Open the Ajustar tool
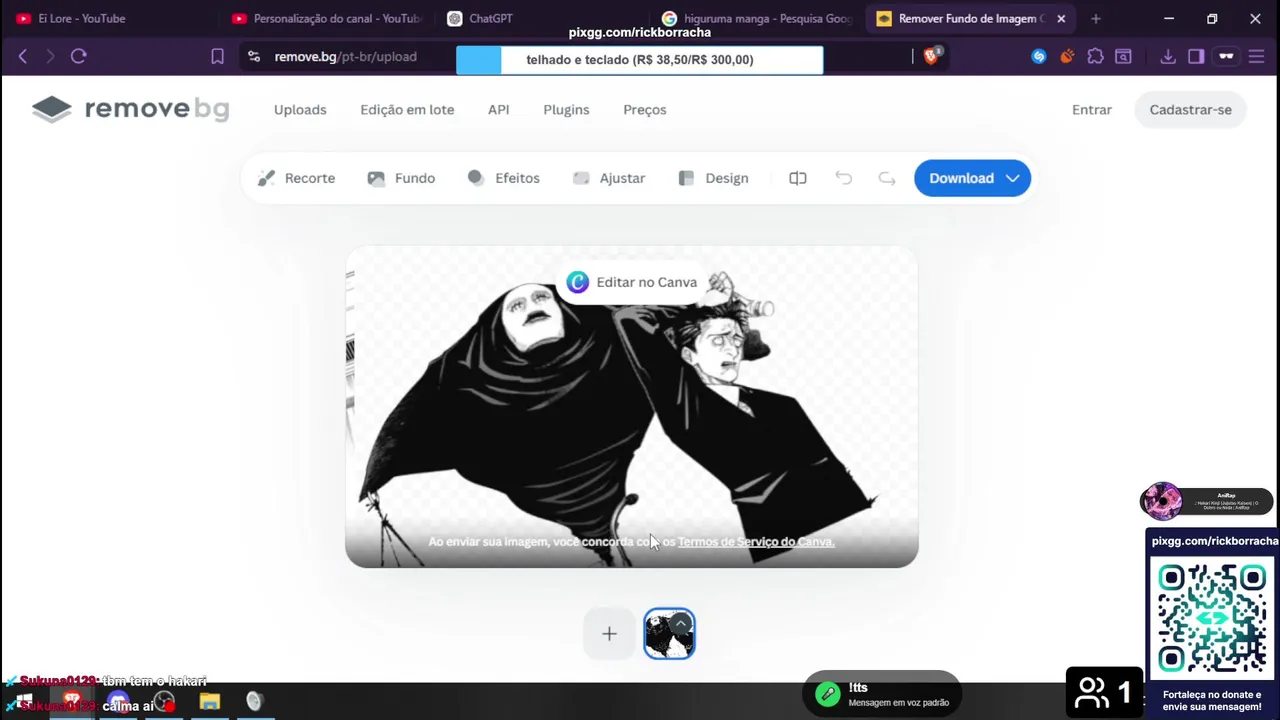The width and height of the screenshot is (1280, 720). (x=608, y=178)
